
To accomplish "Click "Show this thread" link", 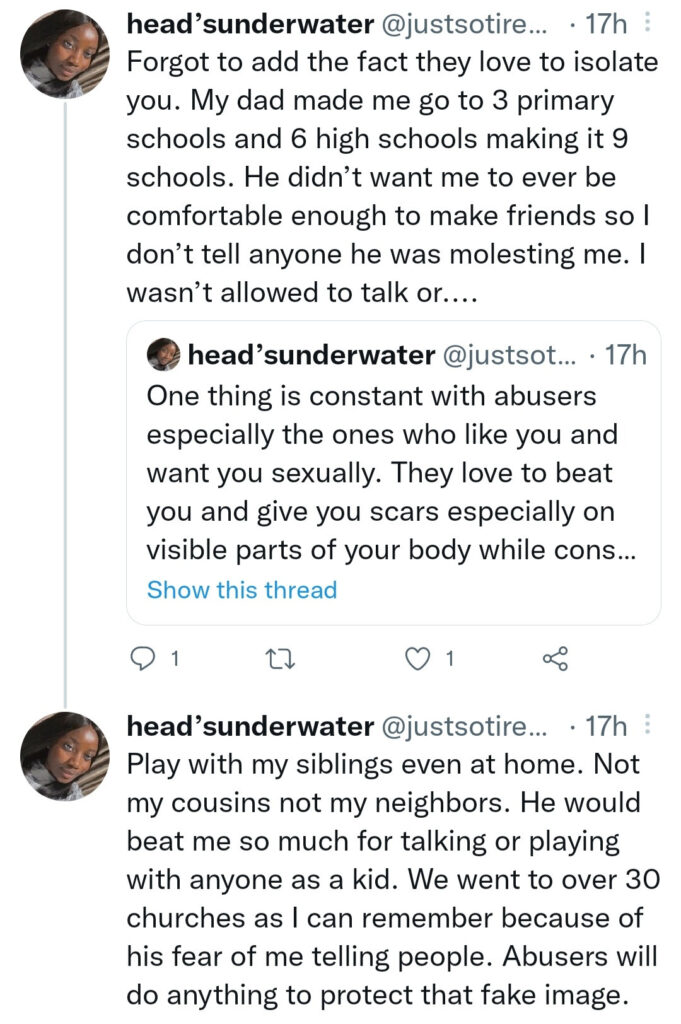I will pos(242,590).
